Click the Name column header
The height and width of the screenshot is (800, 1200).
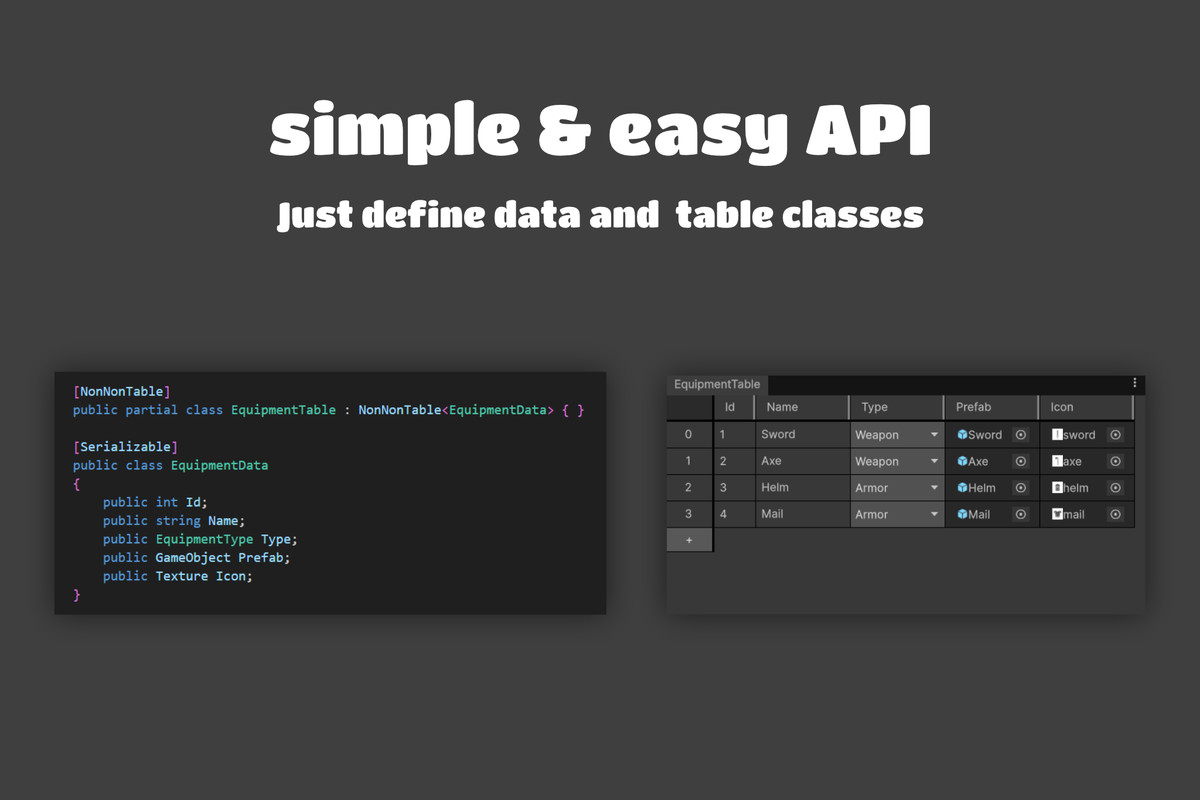click(x=801, y=407)
